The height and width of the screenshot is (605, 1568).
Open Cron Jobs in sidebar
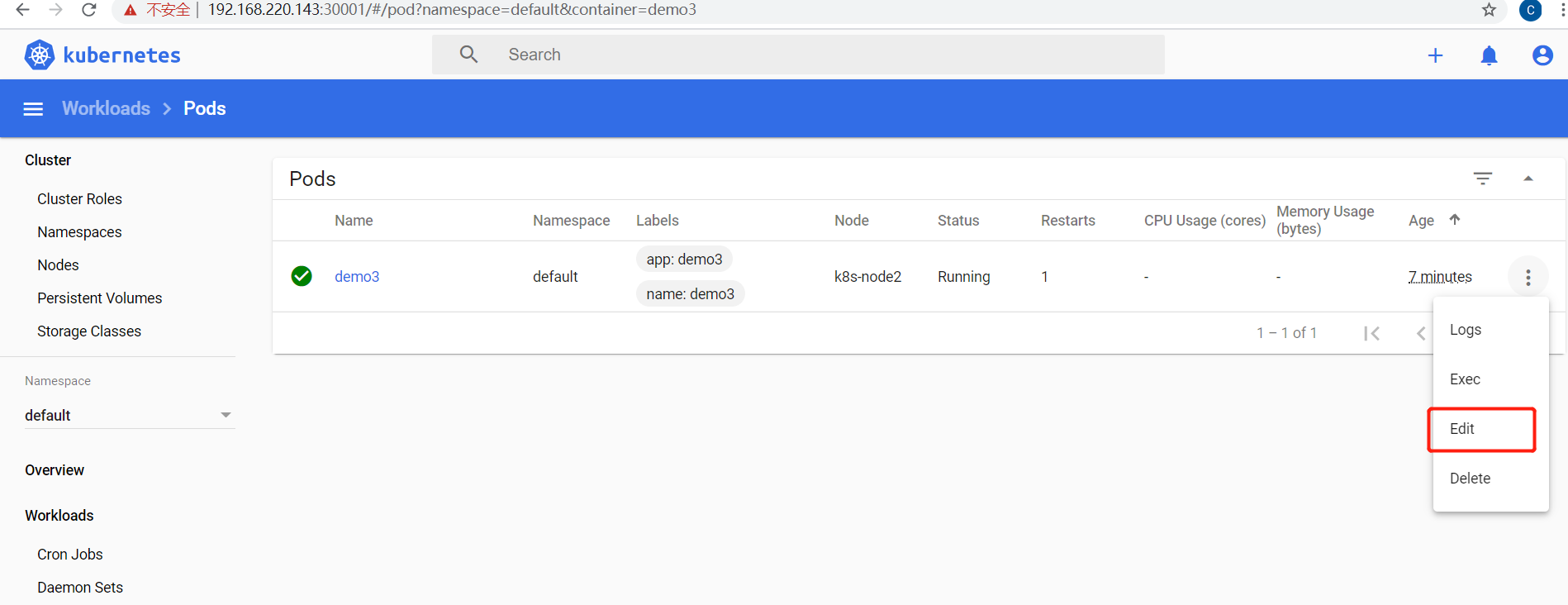[x=70, y=555]
